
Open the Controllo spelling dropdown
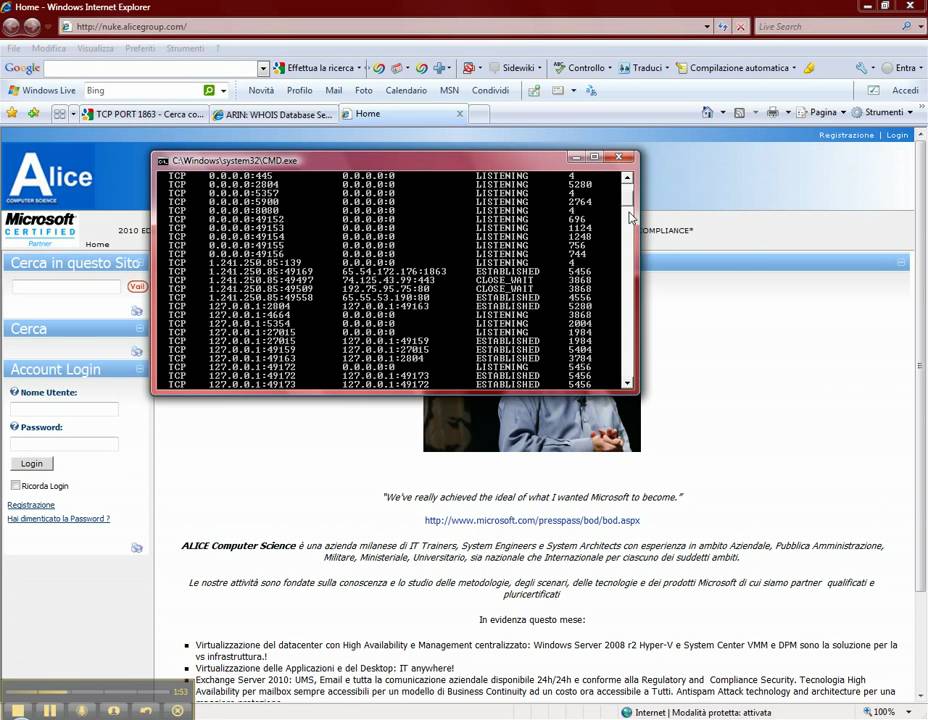point(583,67)
